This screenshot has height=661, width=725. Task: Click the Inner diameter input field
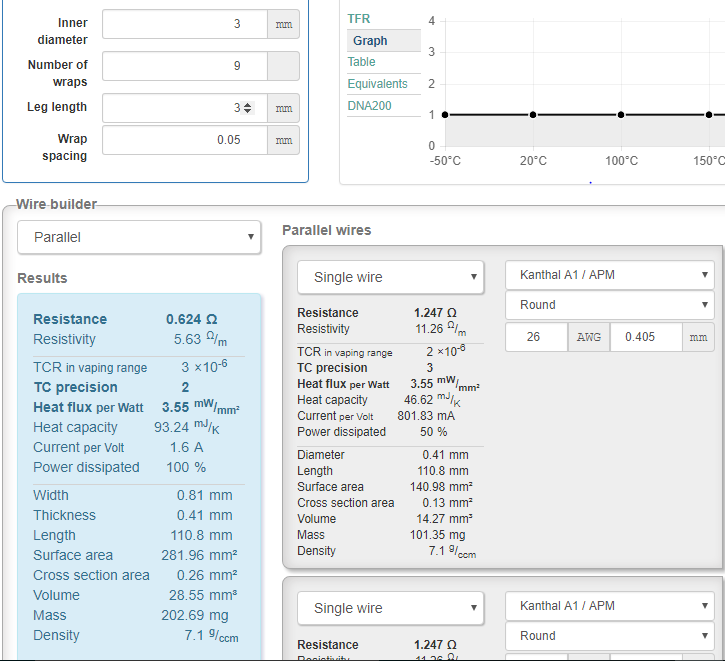click(185, 24)
